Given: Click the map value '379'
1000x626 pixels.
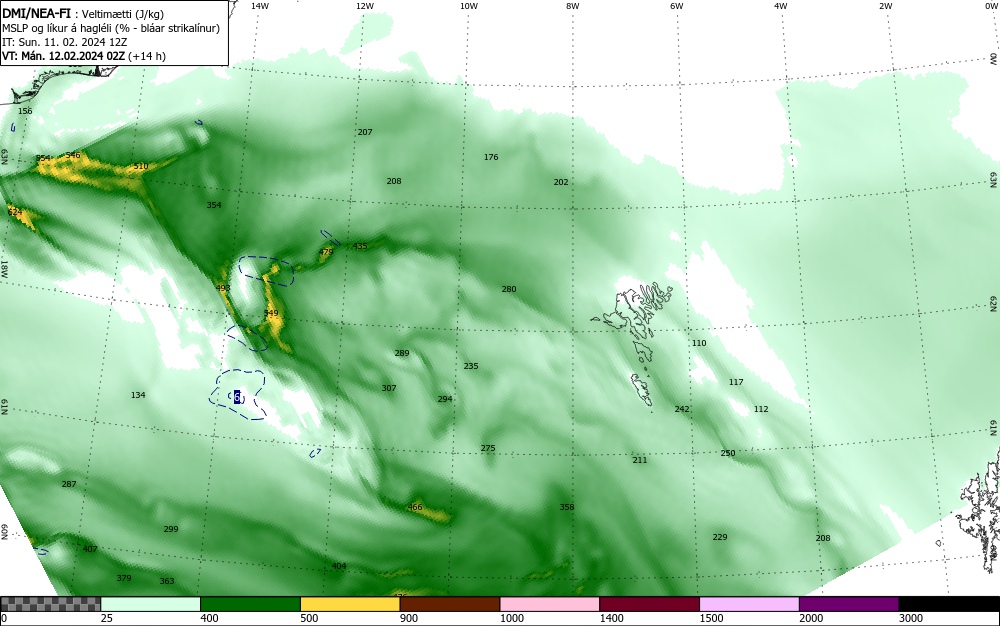Looking at the screenshot, I should click(124, 578).
